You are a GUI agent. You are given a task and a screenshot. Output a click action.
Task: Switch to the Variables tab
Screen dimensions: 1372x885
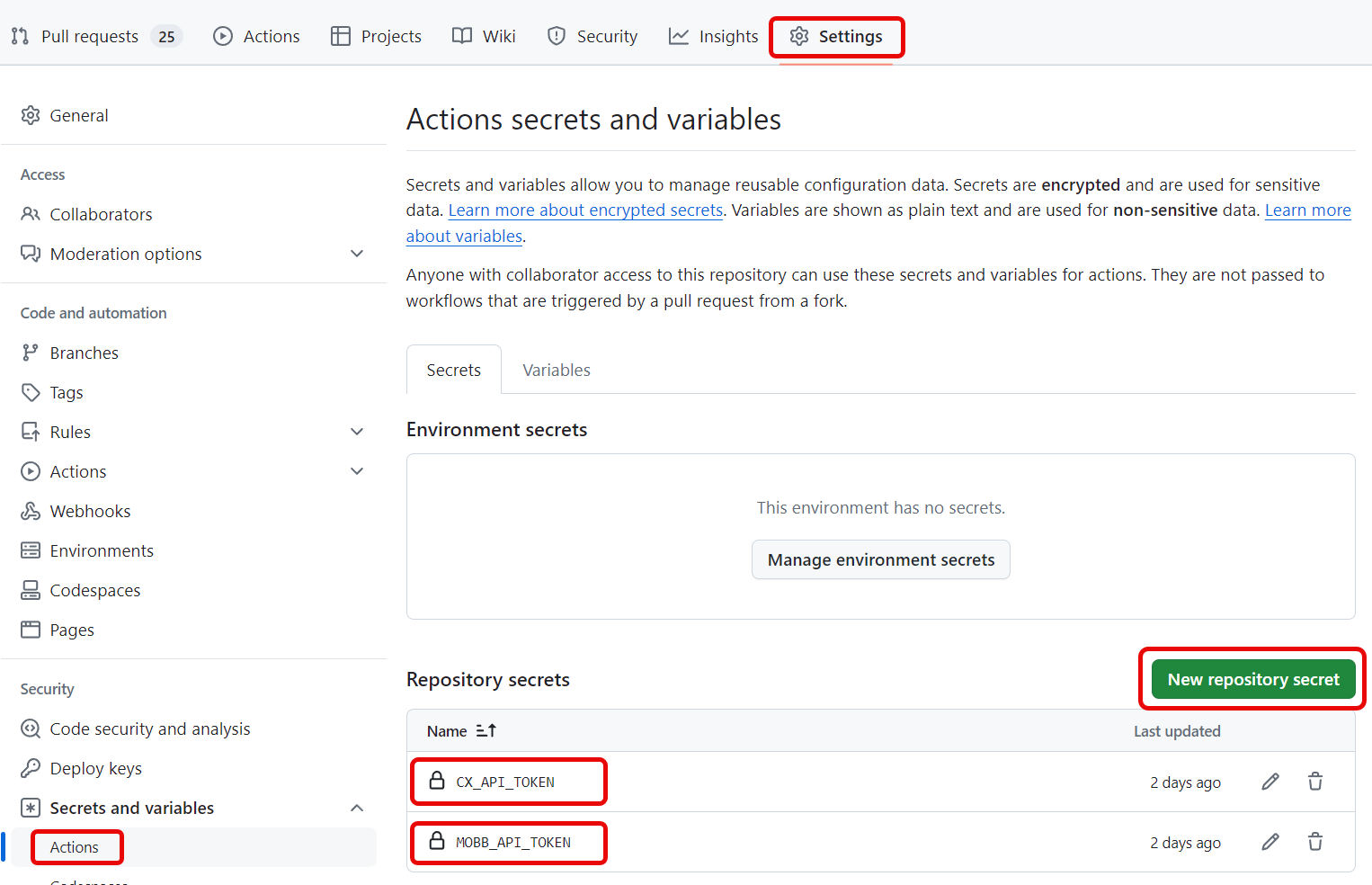(x=557, y=371)
